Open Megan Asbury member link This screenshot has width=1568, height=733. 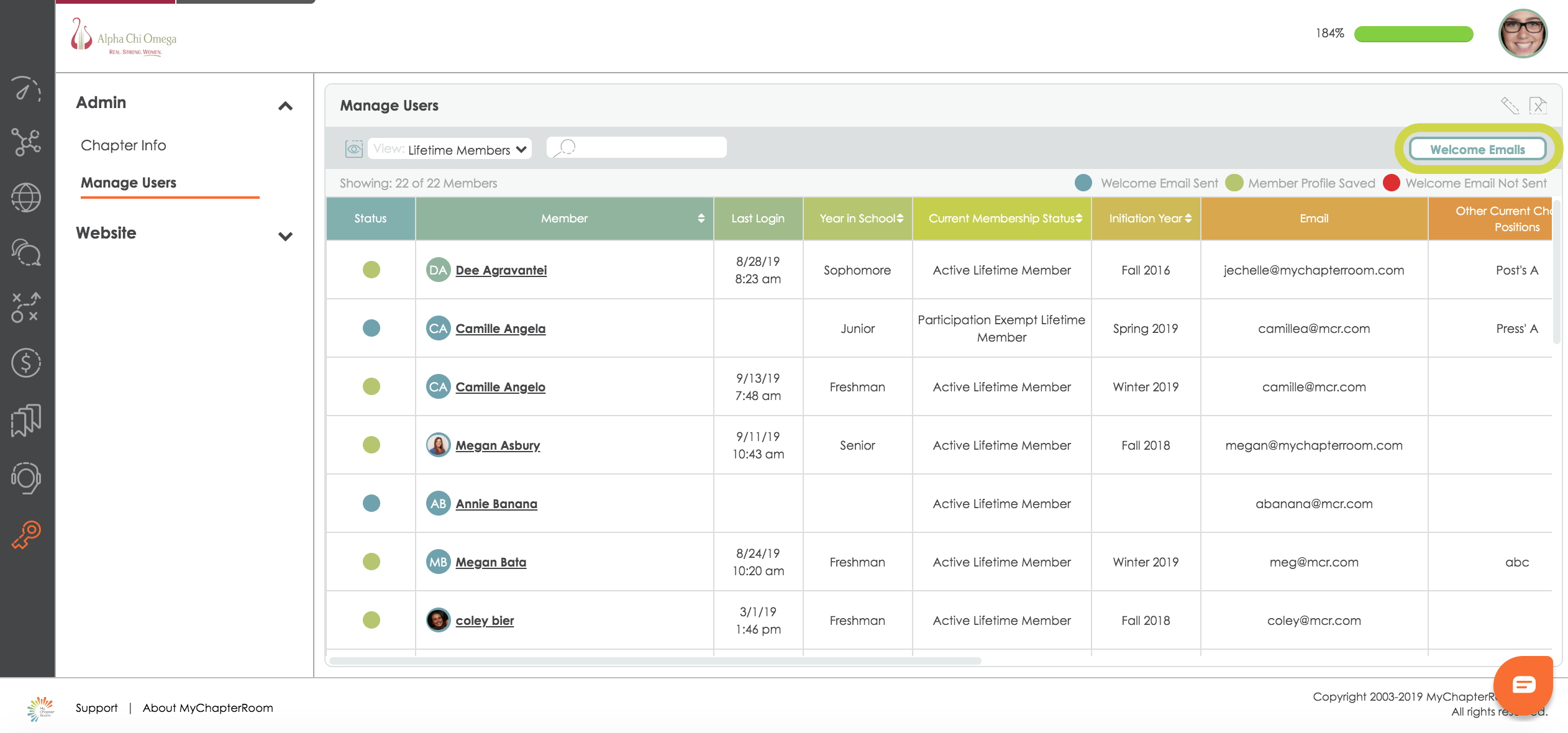498,445
